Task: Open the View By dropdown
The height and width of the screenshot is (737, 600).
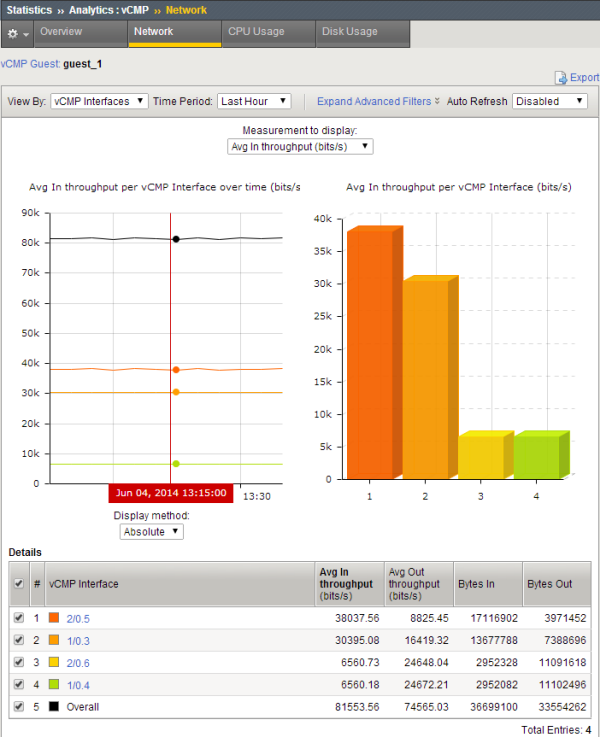Action: (x=99, y=101)
